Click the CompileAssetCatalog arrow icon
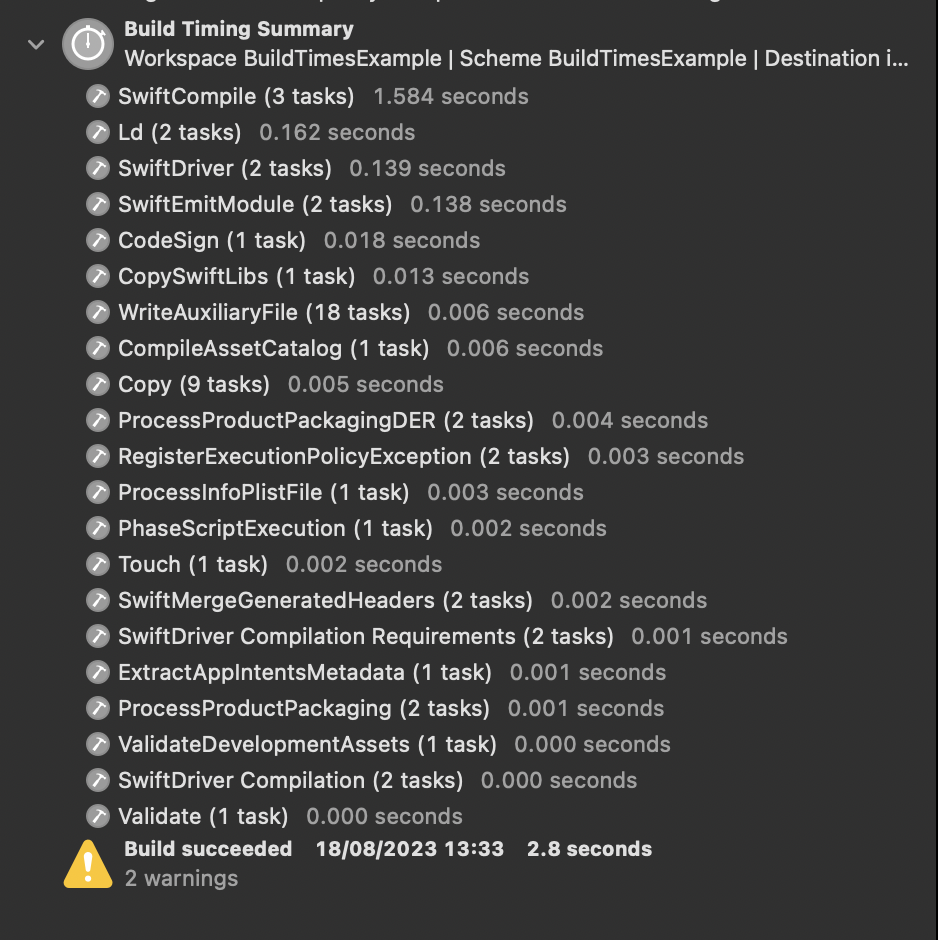The height and width of the screenshot is (940, 938). pos(97,348)
